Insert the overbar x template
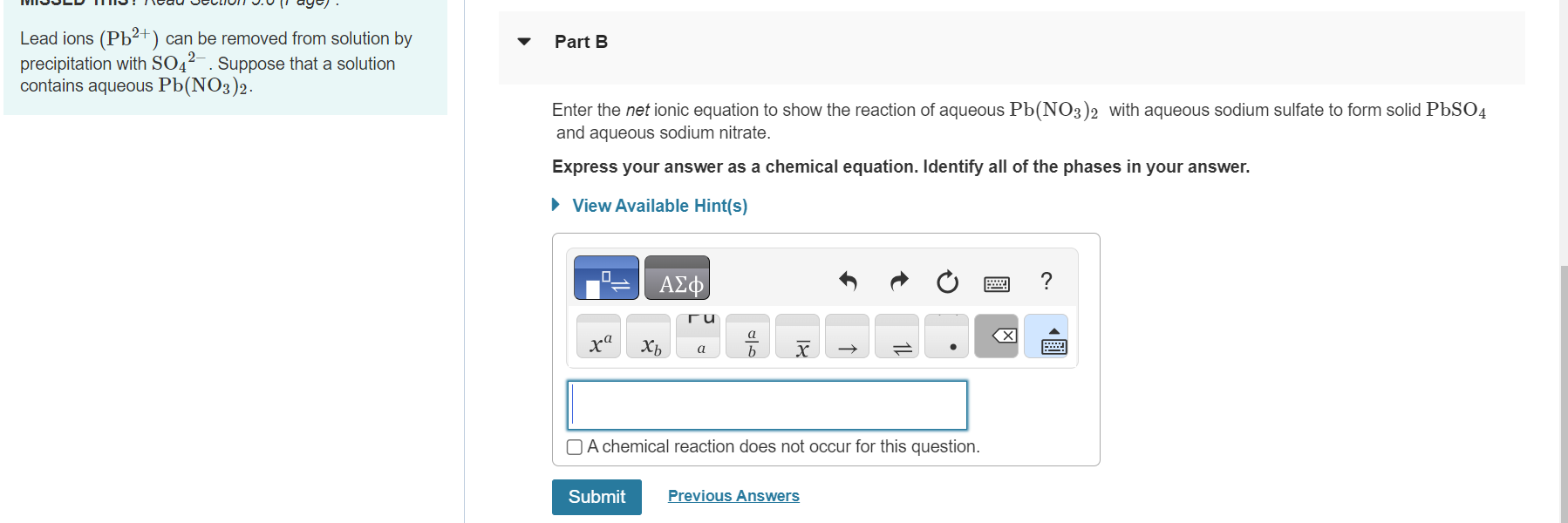 point(798,337)
